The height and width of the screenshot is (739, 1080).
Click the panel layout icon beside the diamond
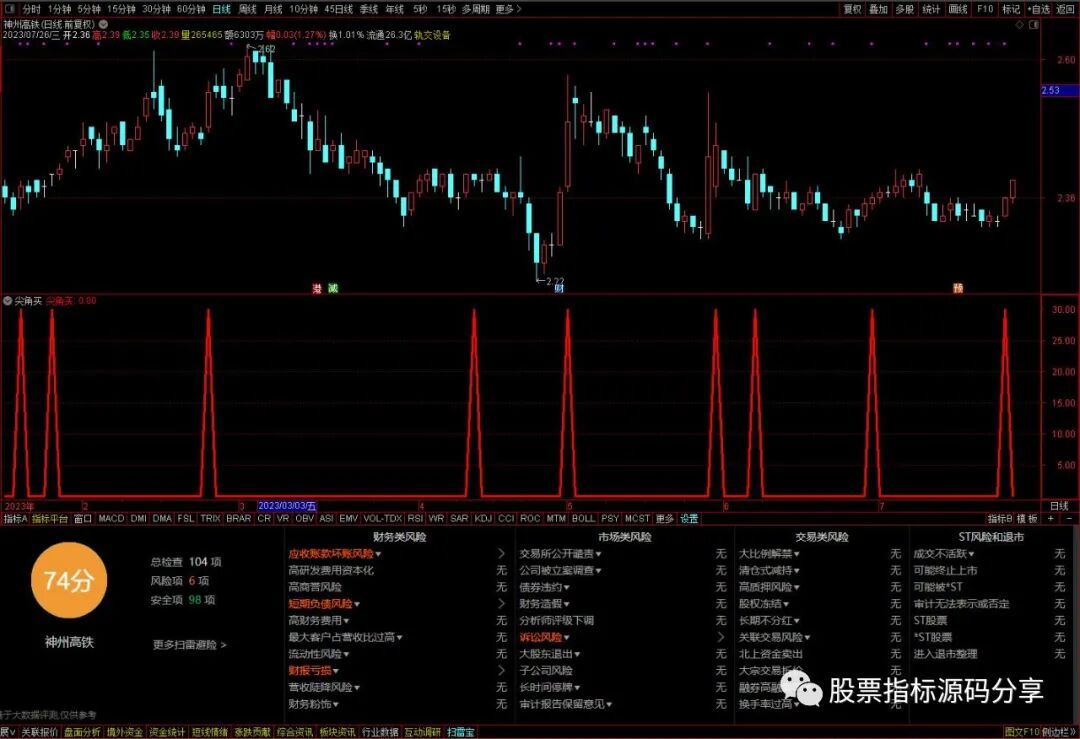(1034, 24)
